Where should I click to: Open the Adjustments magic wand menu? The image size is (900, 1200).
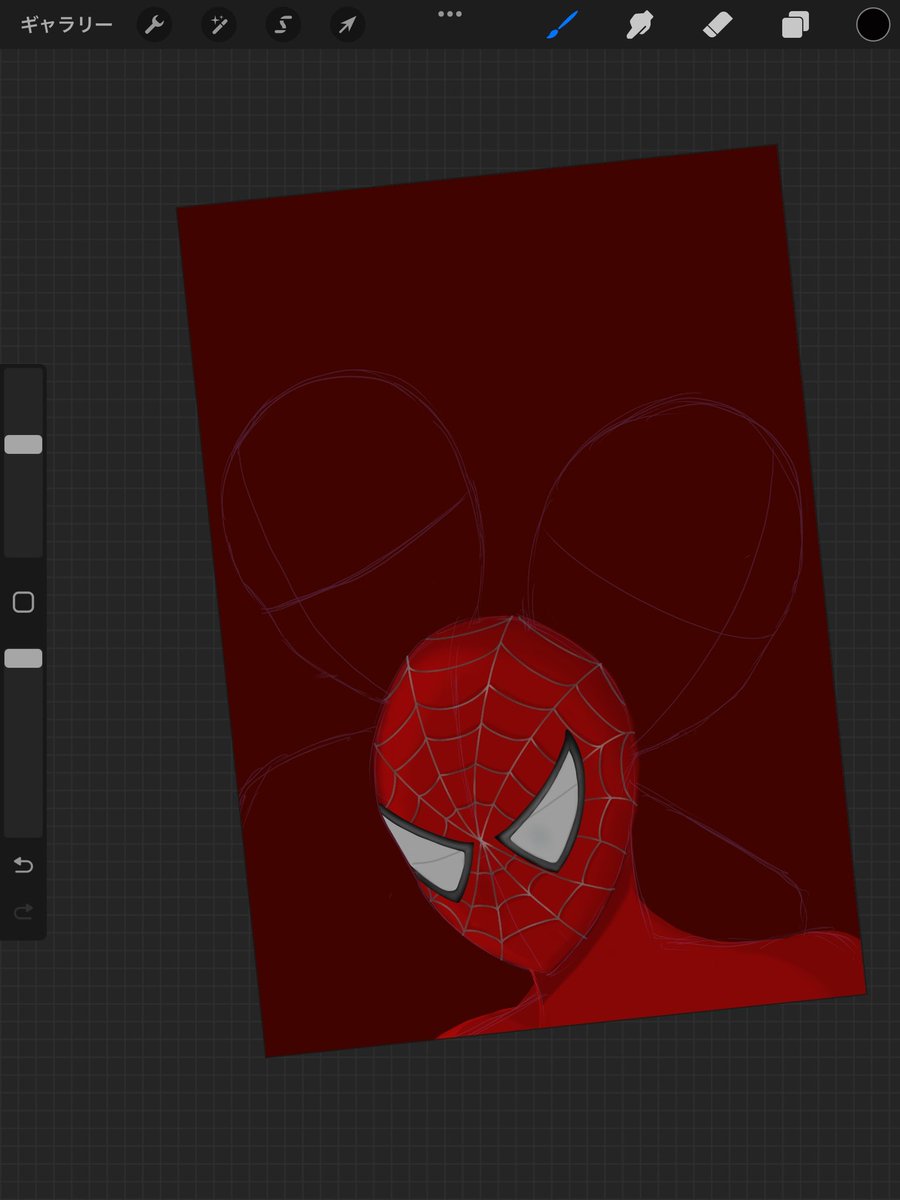pyautogui.click(x=218, y=25)
